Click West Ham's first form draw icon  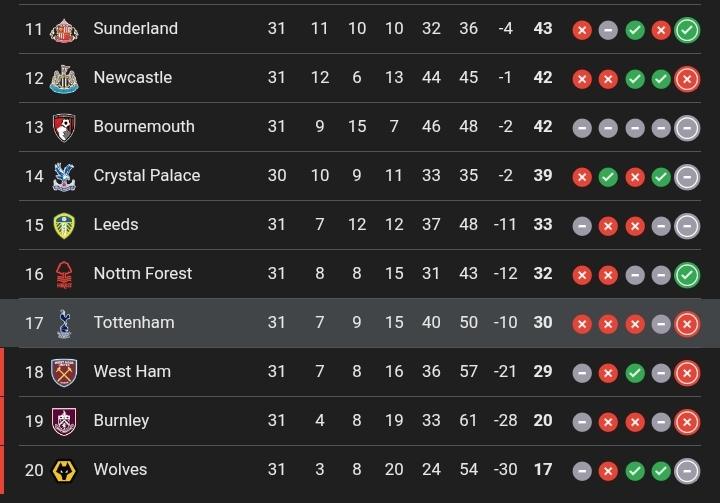(x=582, y=372)
